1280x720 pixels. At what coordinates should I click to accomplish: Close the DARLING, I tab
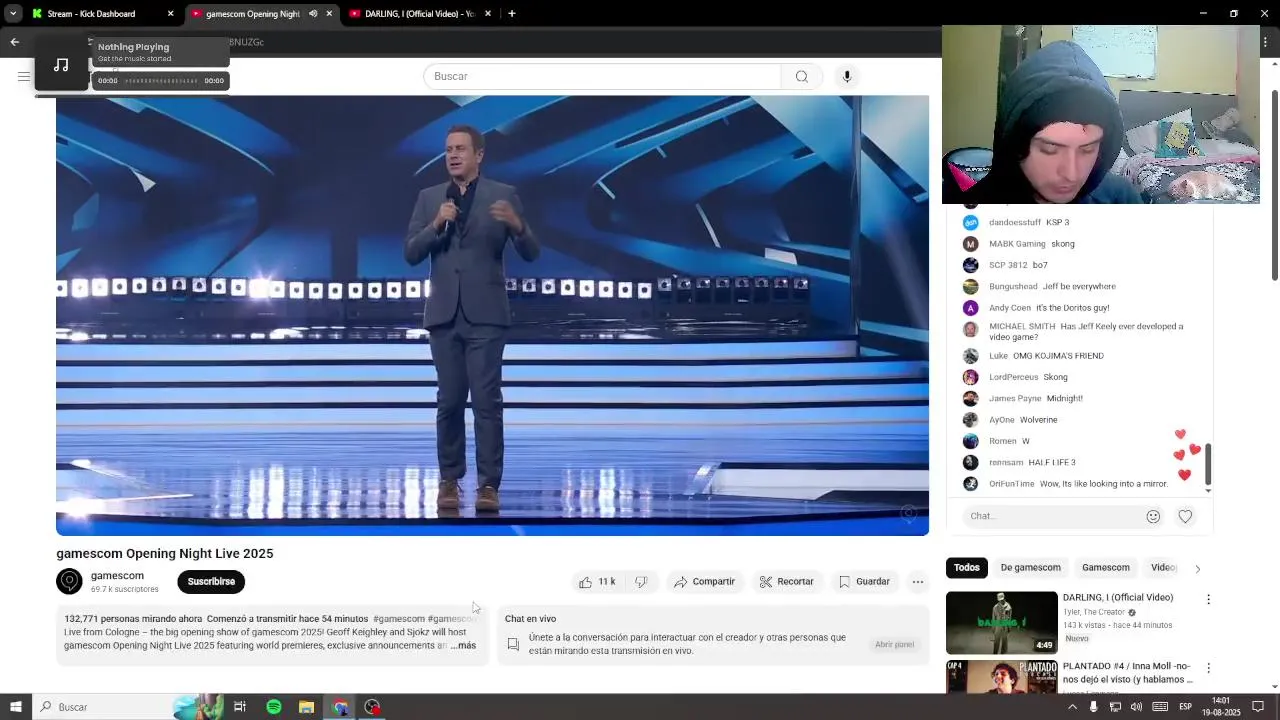coord(487,14)
